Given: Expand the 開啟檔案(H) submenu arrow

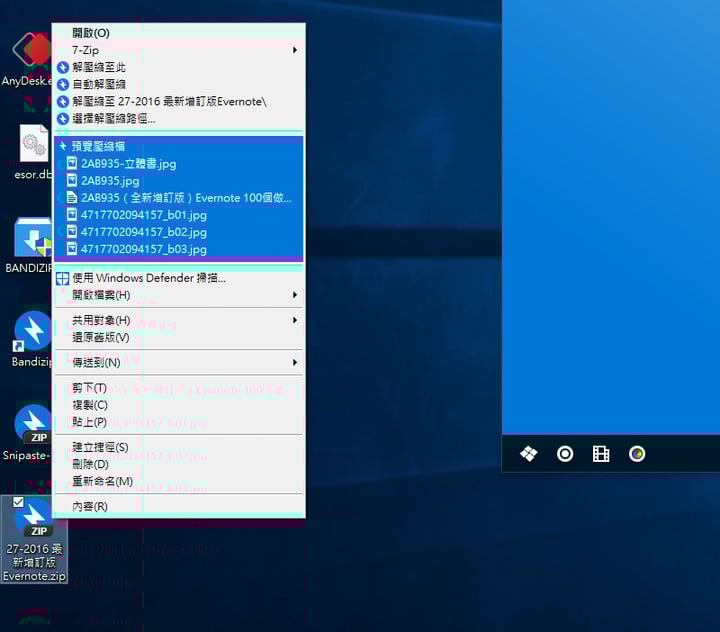Looking at the screenshot, I should pyautogui.click(x=295, y=295).
